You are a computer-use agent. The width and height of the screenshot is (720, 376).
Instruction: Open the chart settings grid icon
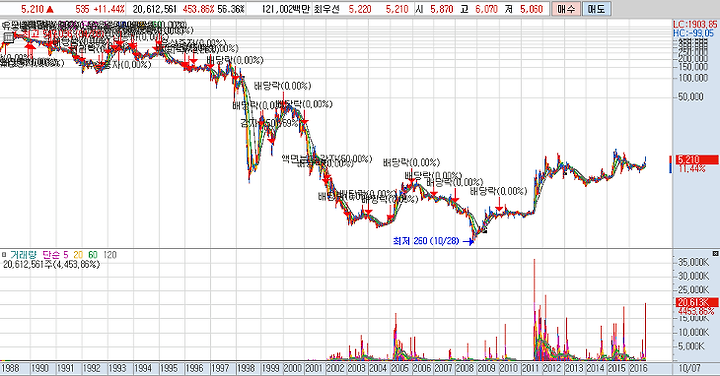click(8, 37)
